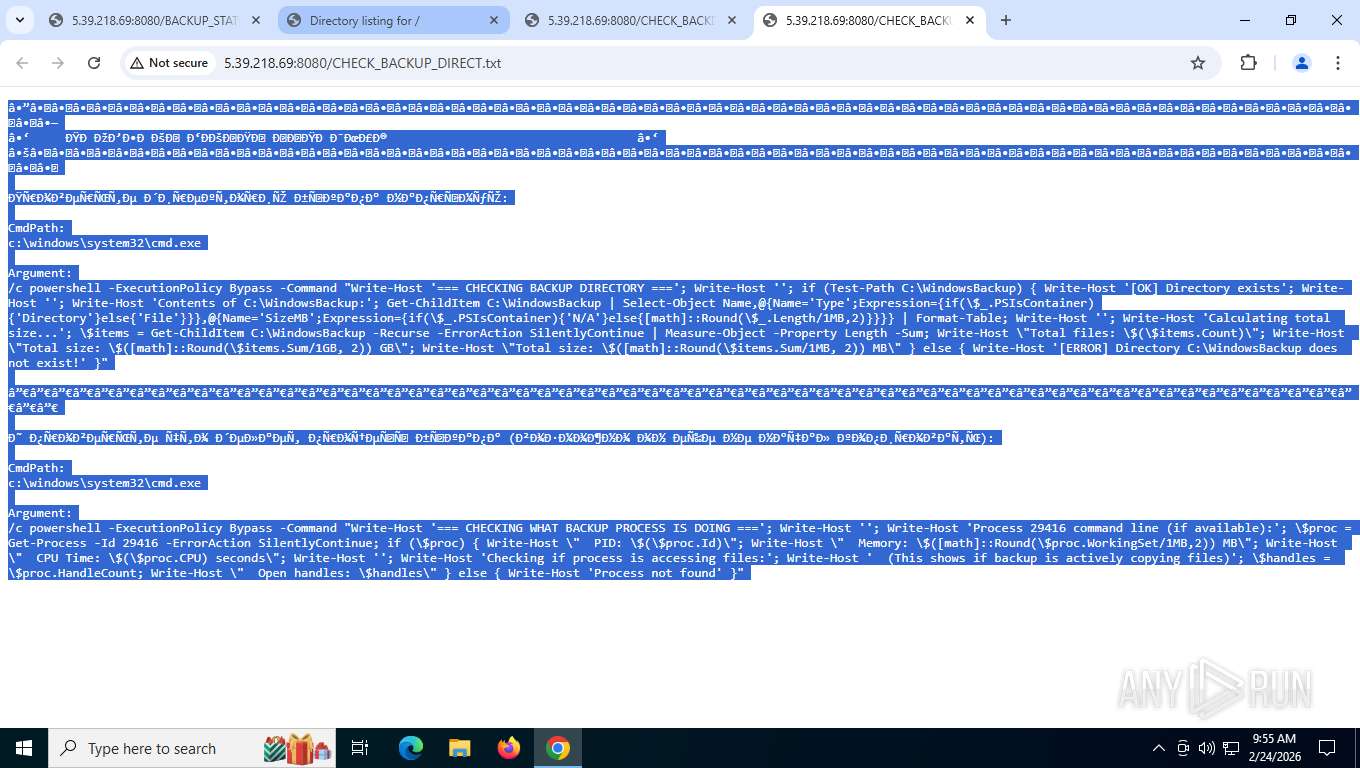Launch Firefox from the taskbar
Viewport: 1360px width, 768px height.
click(x=509, y=748)
